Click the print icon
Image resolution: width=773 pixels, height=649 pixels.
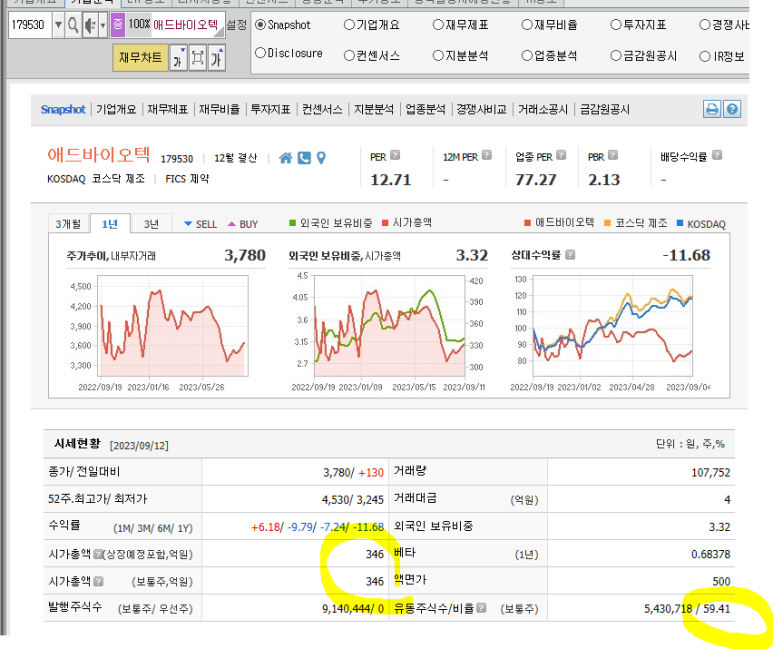[x=712, y=109]
